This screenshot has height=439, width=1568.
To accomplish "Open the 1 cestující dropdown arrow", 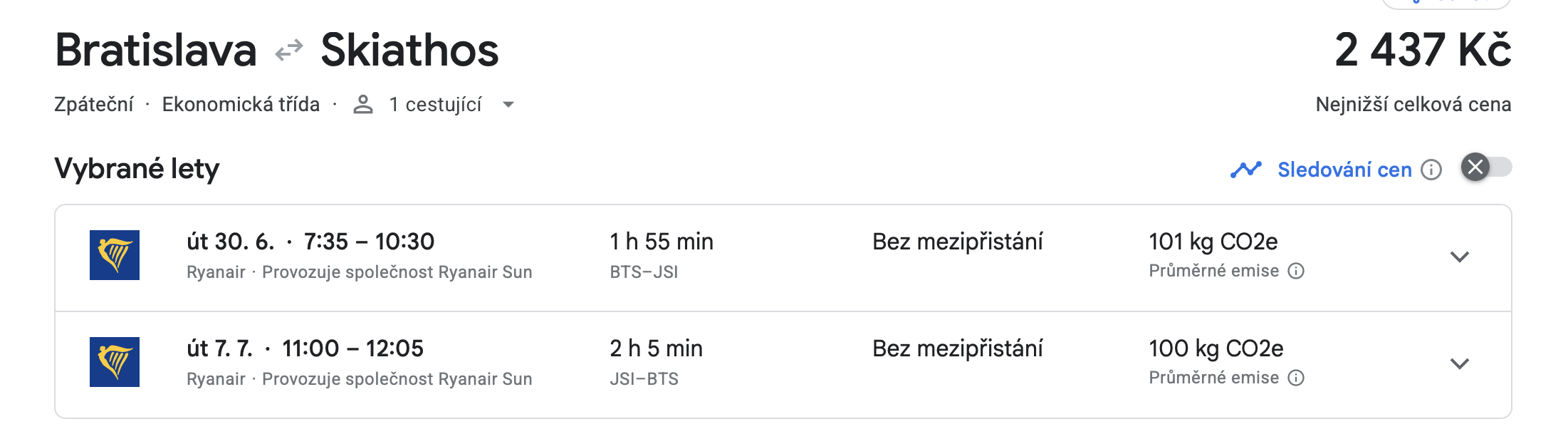I will coord(508,105).
